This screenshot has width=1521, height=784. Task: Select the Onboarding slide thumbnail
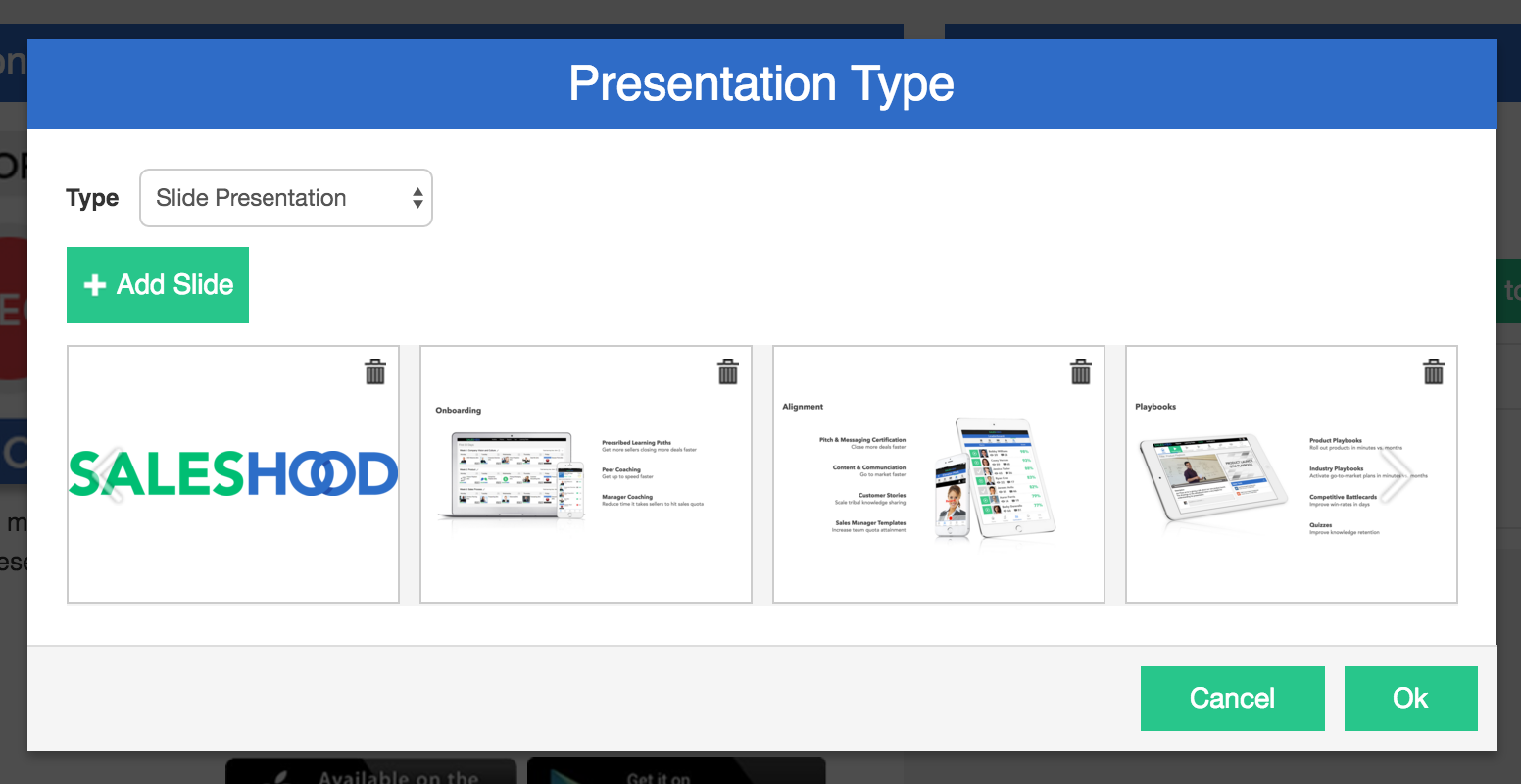pyautogui.click(x=586, y=474)
